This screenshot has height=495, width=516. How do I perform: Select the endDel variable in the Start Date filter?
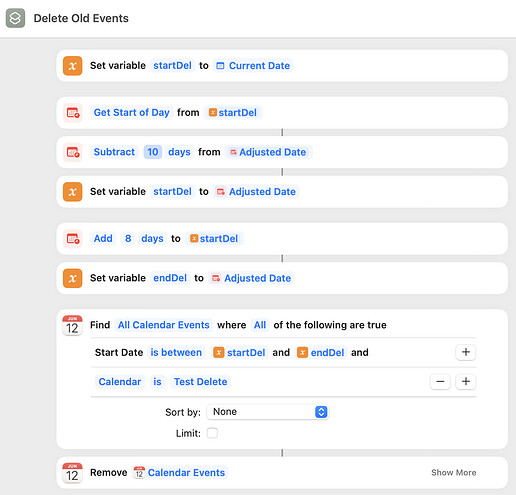[321, 353]
